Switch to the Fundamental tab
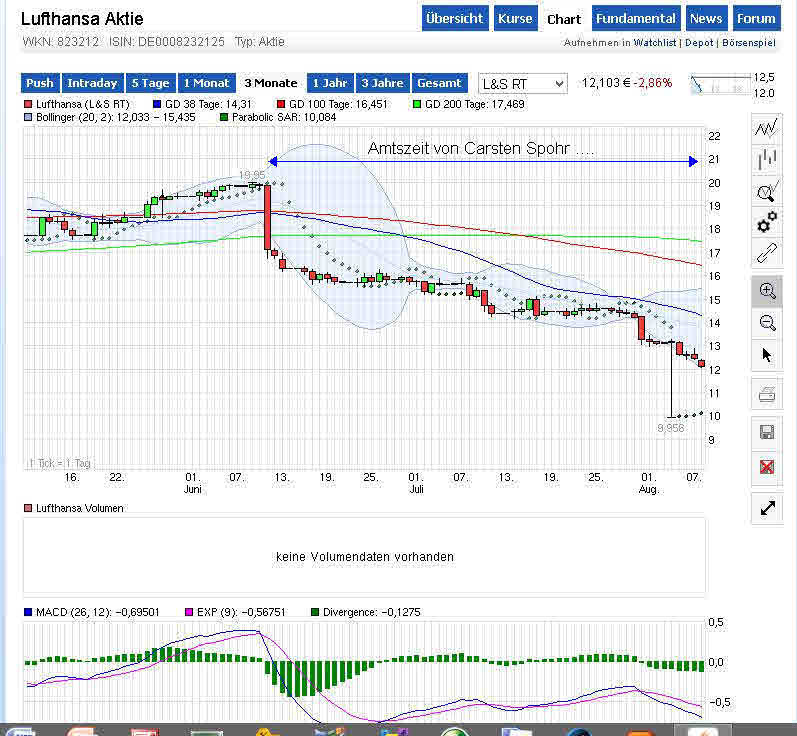Viewport: 797px width, 736px height. [634, 19]
